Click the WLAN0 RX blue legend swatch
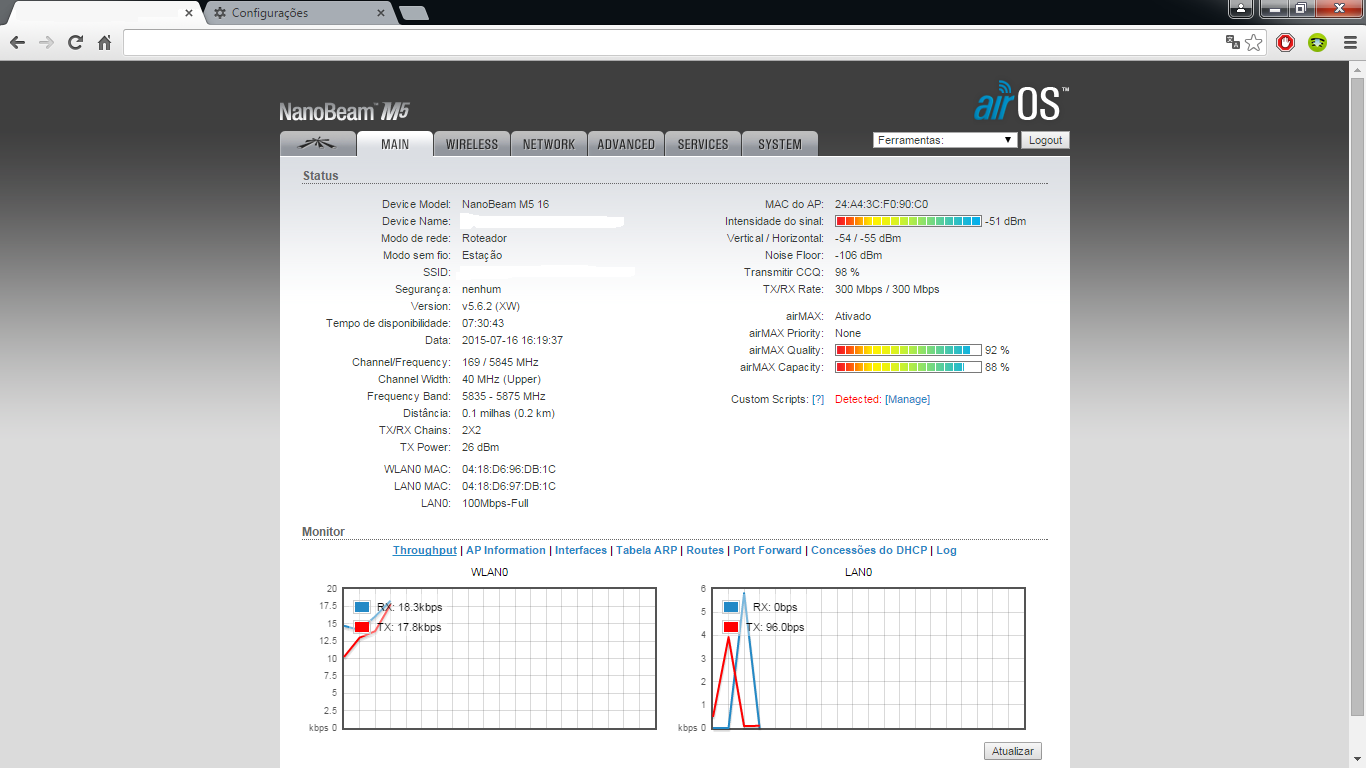1366x768 pixels. coord(362,607)
